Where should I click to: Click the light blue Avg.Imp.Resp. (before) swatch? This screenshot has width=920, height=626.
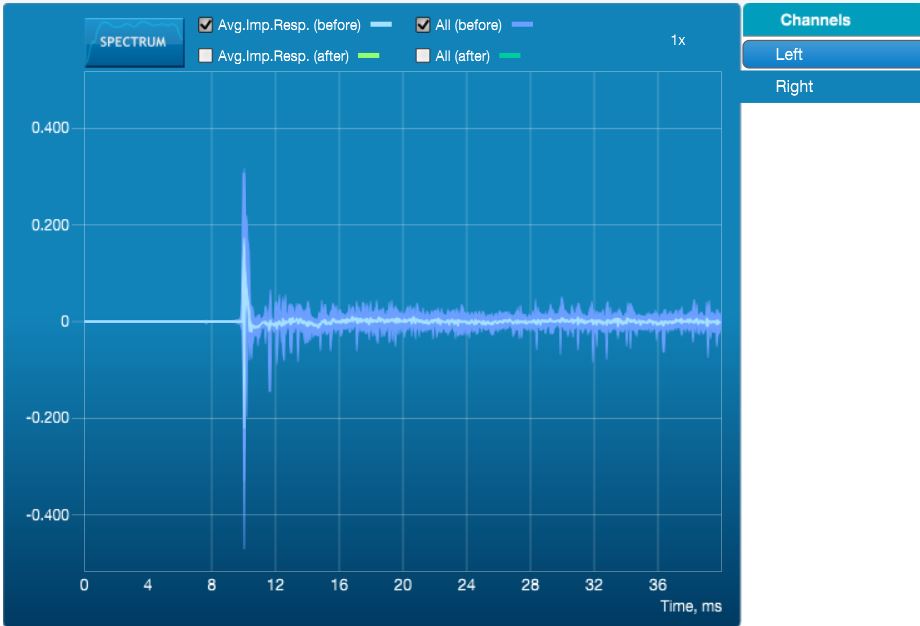click(381, 25)
